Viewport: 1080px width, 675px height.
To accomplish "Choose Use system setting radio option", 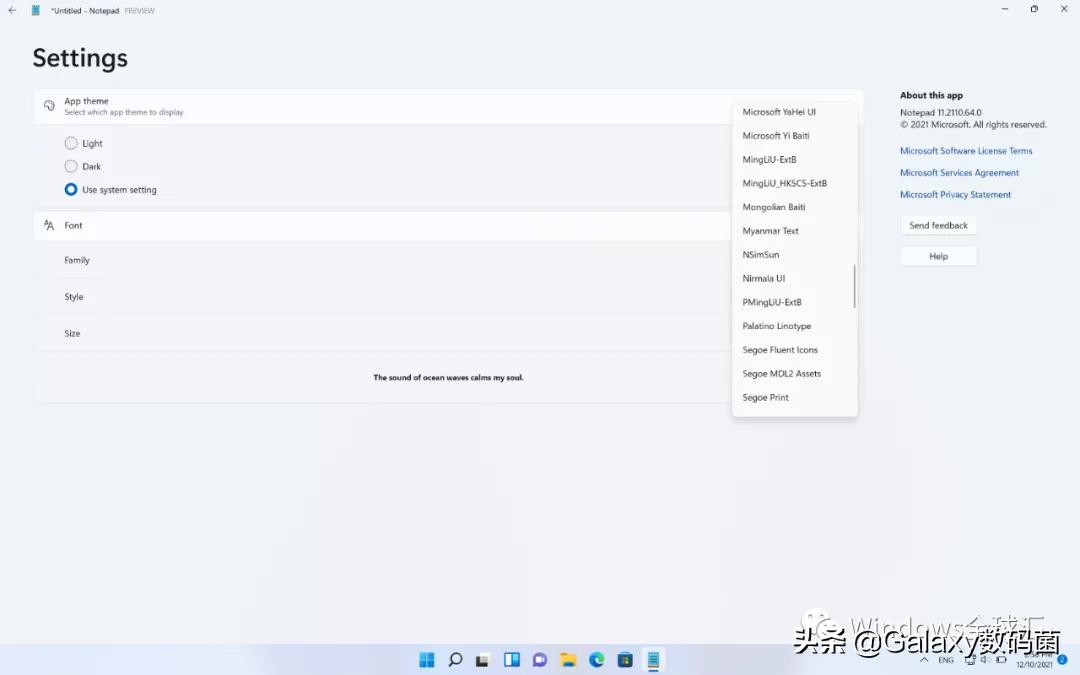I will (x=71, y=189).
